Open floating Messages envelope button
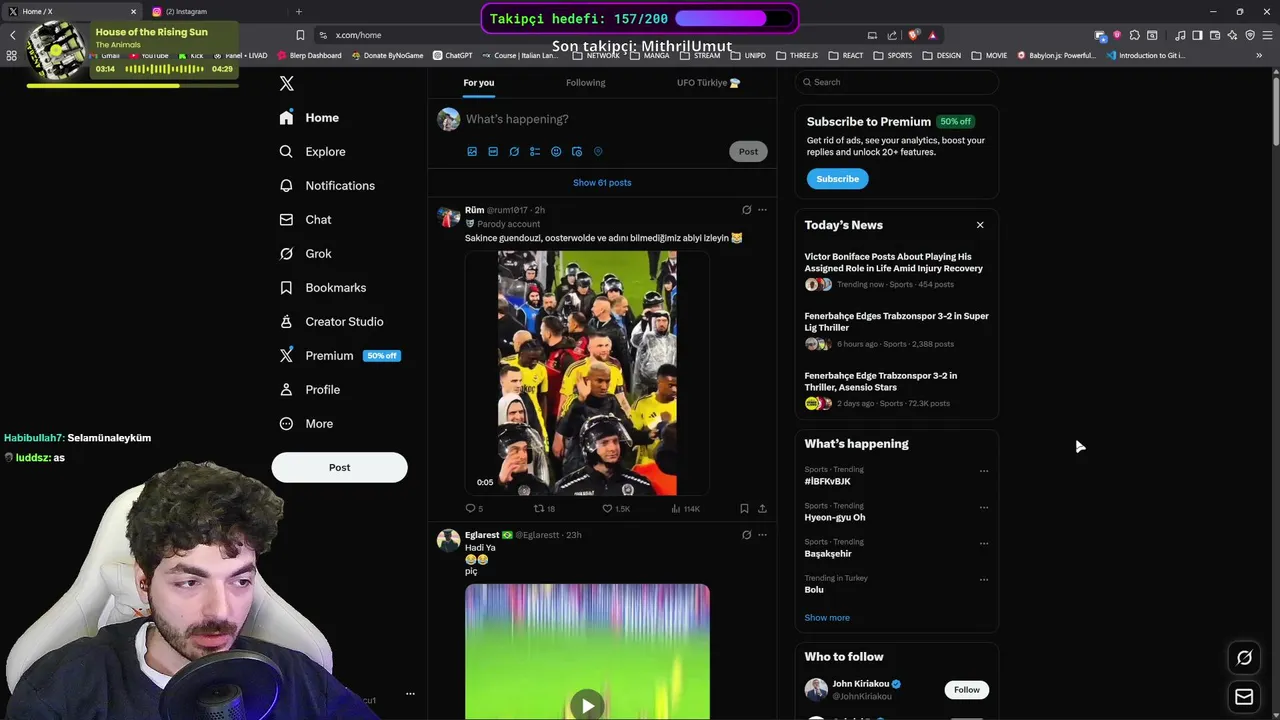Viewport: 1280px width, 720px height. click(1244, 697)
